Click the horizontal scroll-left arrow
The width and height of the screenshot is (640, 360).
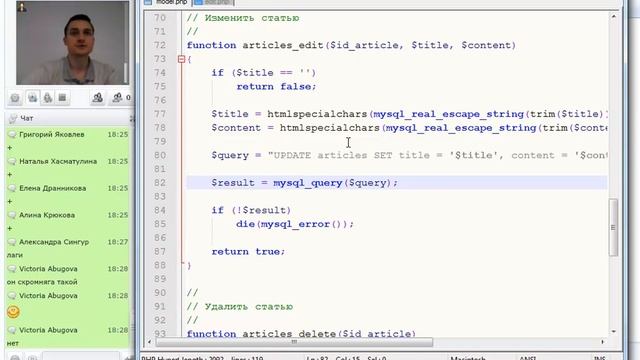click(x=149, y=342)
